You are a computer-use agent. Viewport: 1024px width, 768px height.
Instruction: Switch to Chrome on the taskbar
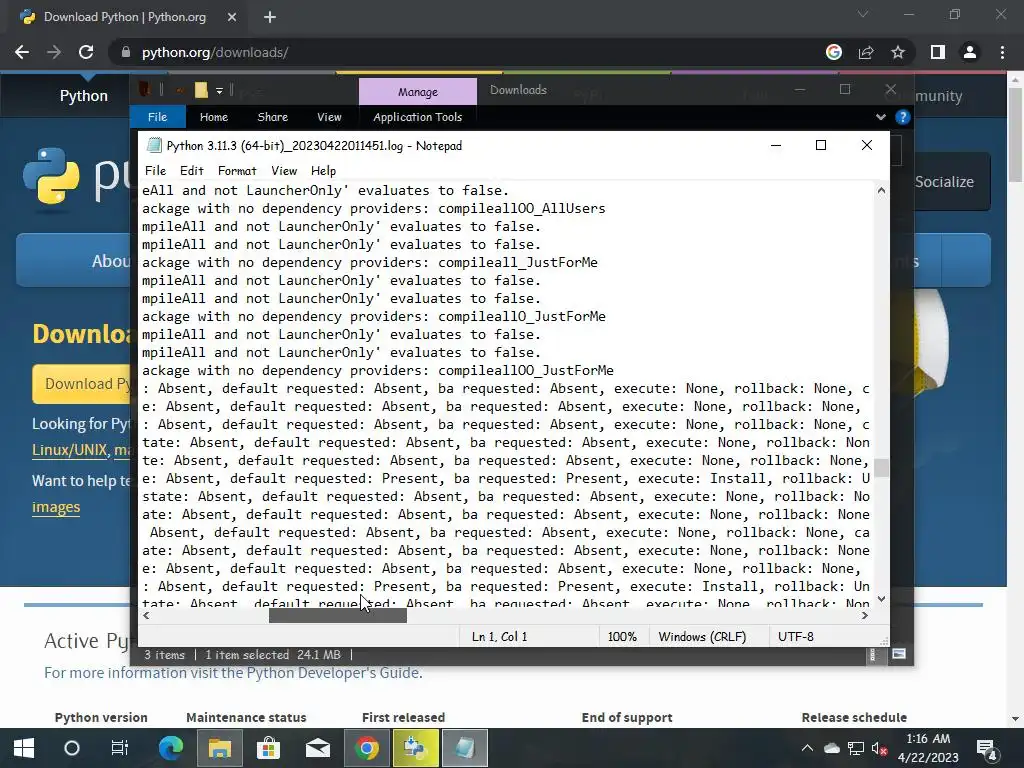pyautogui.click(x=366, y=748)
